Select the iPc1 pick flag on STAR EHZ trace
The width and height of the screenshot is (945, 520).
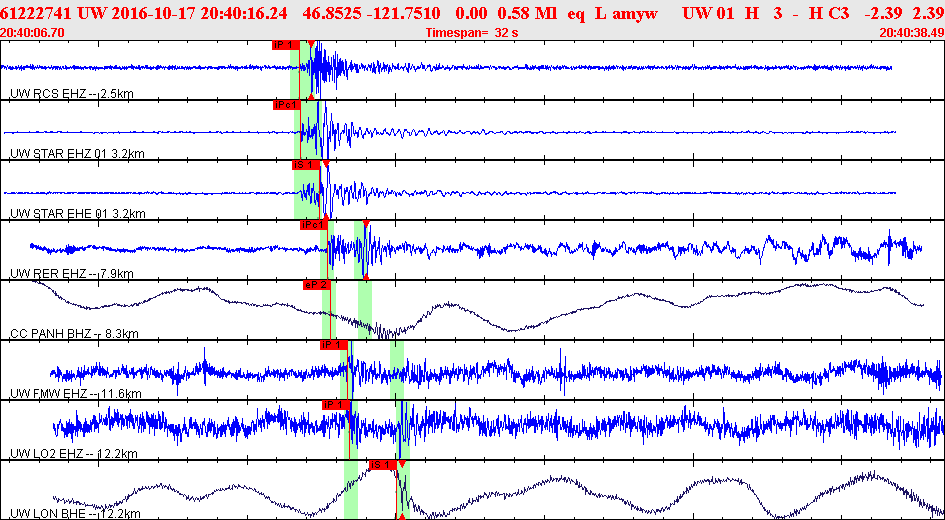286,105
